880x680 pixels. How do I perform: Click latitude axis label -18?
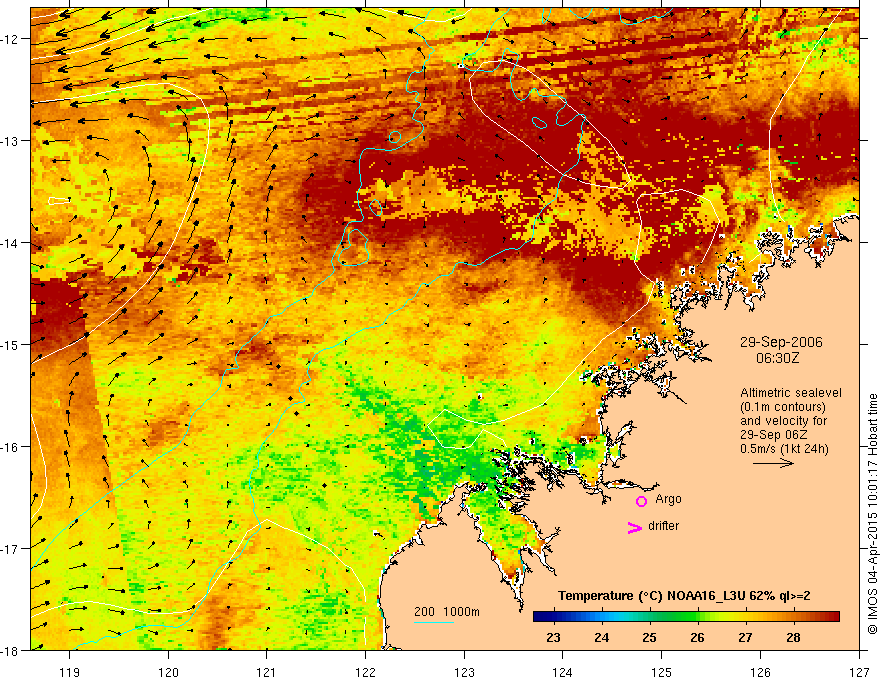11,650
